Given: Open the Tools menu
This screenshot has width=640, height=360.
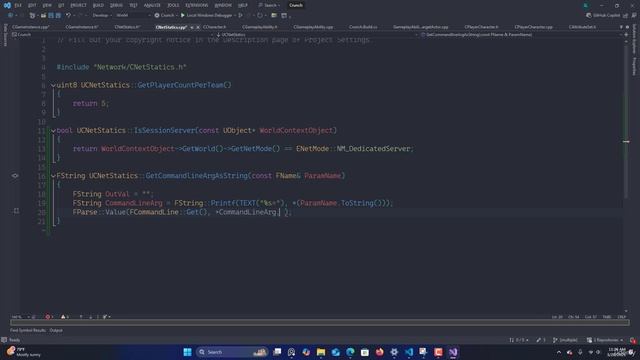Looking at the screenshot, I should 173,5.
